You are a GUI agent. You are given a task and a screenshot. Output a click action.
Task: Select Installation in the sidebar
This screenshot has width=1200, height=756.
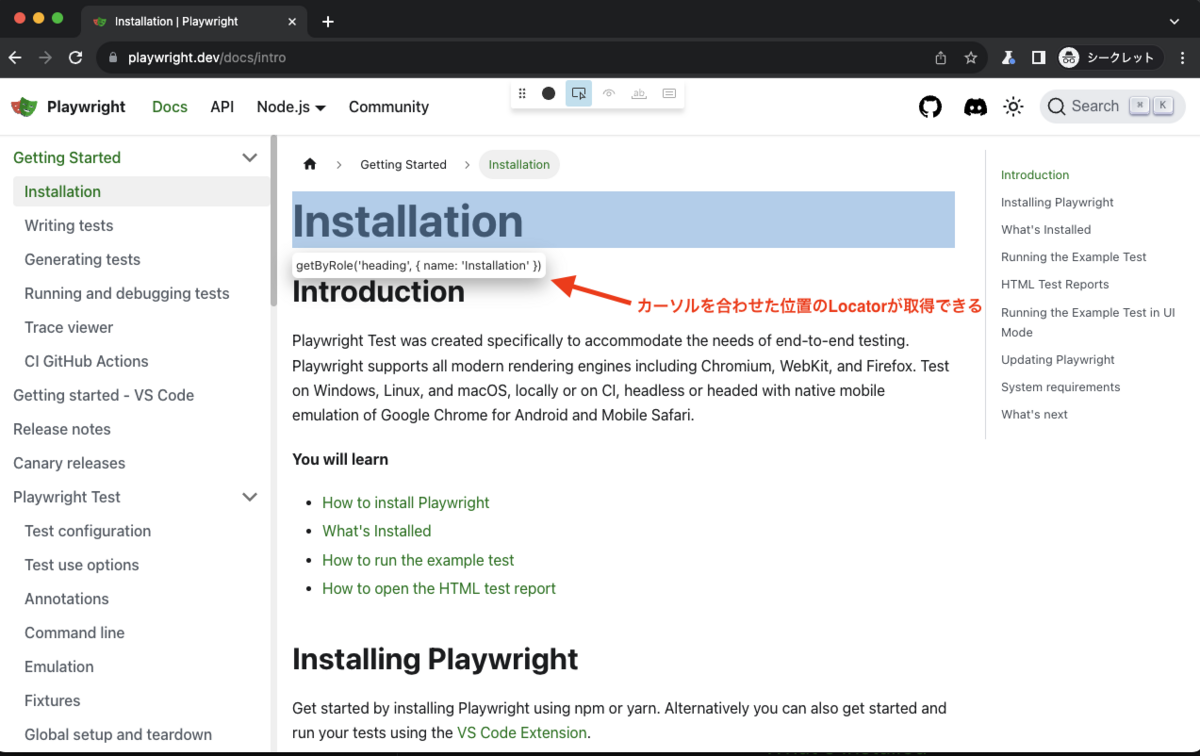tap(141, 192)
